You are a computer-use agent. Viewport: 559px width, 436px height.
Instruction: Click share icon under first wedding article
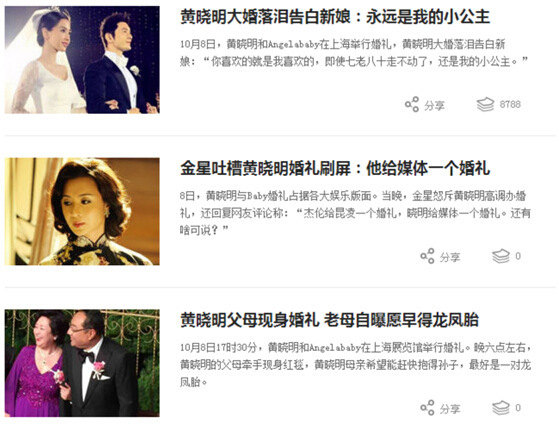click(412, 104)
